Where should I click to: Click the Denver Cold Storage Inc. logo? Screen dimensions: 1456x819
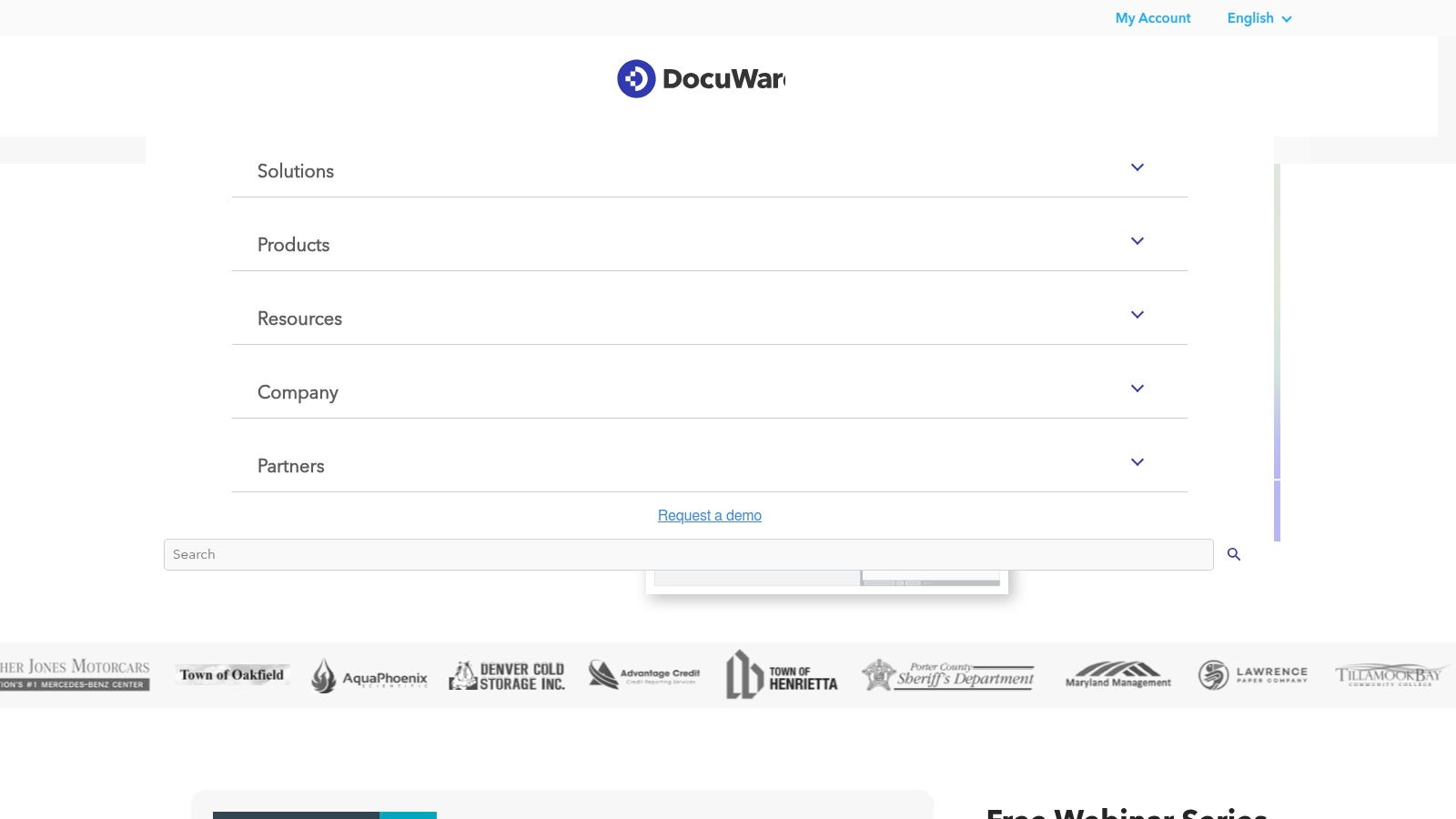(x=507, y=675)
